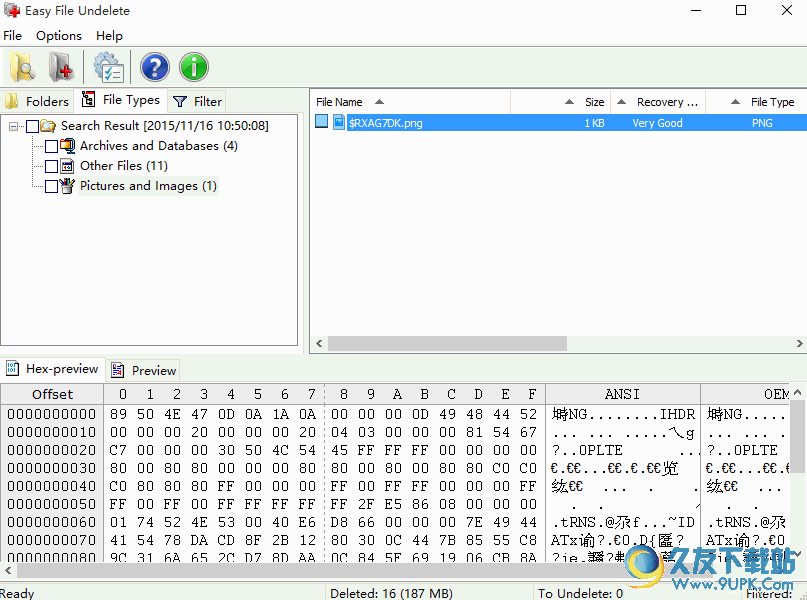Click the undelete file toolbar icon
This screenshot has height=600, width=807.
61,67
